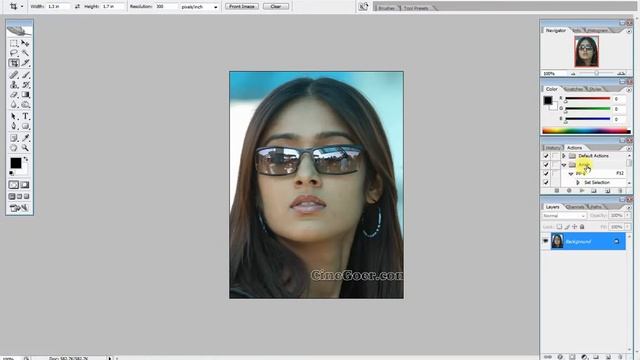Click the Layers panel trash icon
Screen dimensions: 640x360
pos(620,357)
